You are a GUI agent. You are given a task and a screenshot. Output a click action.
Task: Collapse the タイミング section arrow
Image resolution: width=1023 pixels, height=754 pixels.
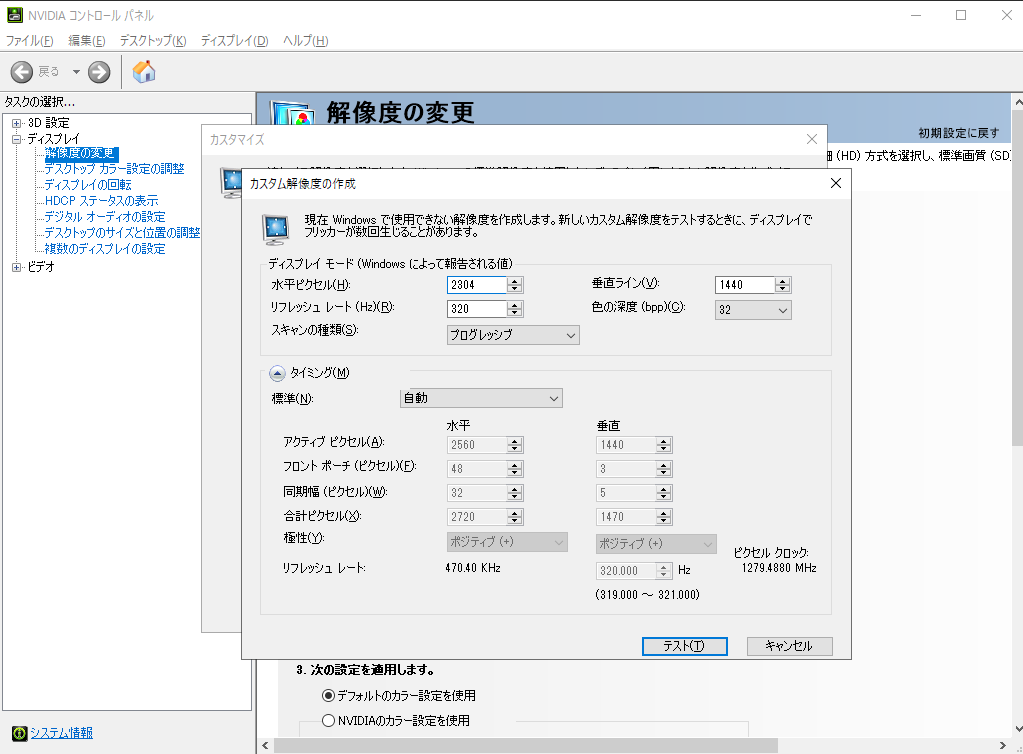click(x=277, y=373)
